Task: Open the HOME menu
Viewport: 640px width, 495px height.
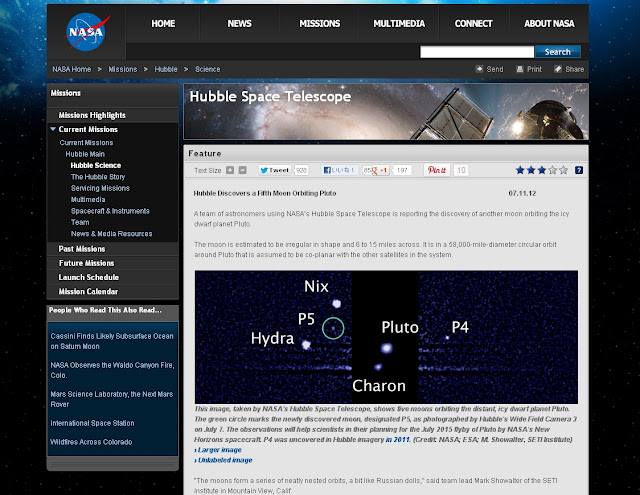Action: tap(163, 24)
